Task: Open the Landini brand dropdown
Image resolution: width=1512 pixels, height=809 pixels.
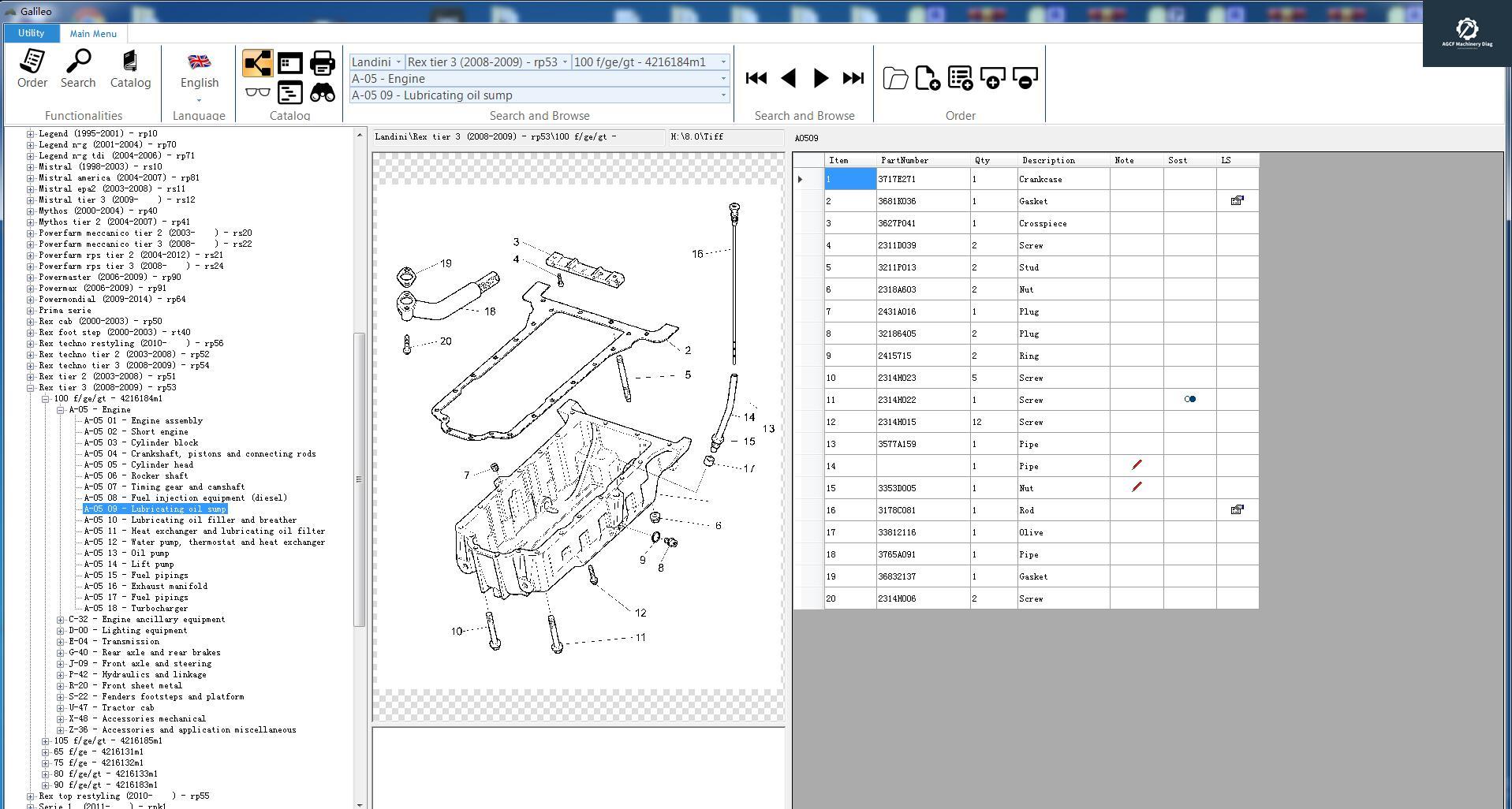Action: (x=399, y=62)
